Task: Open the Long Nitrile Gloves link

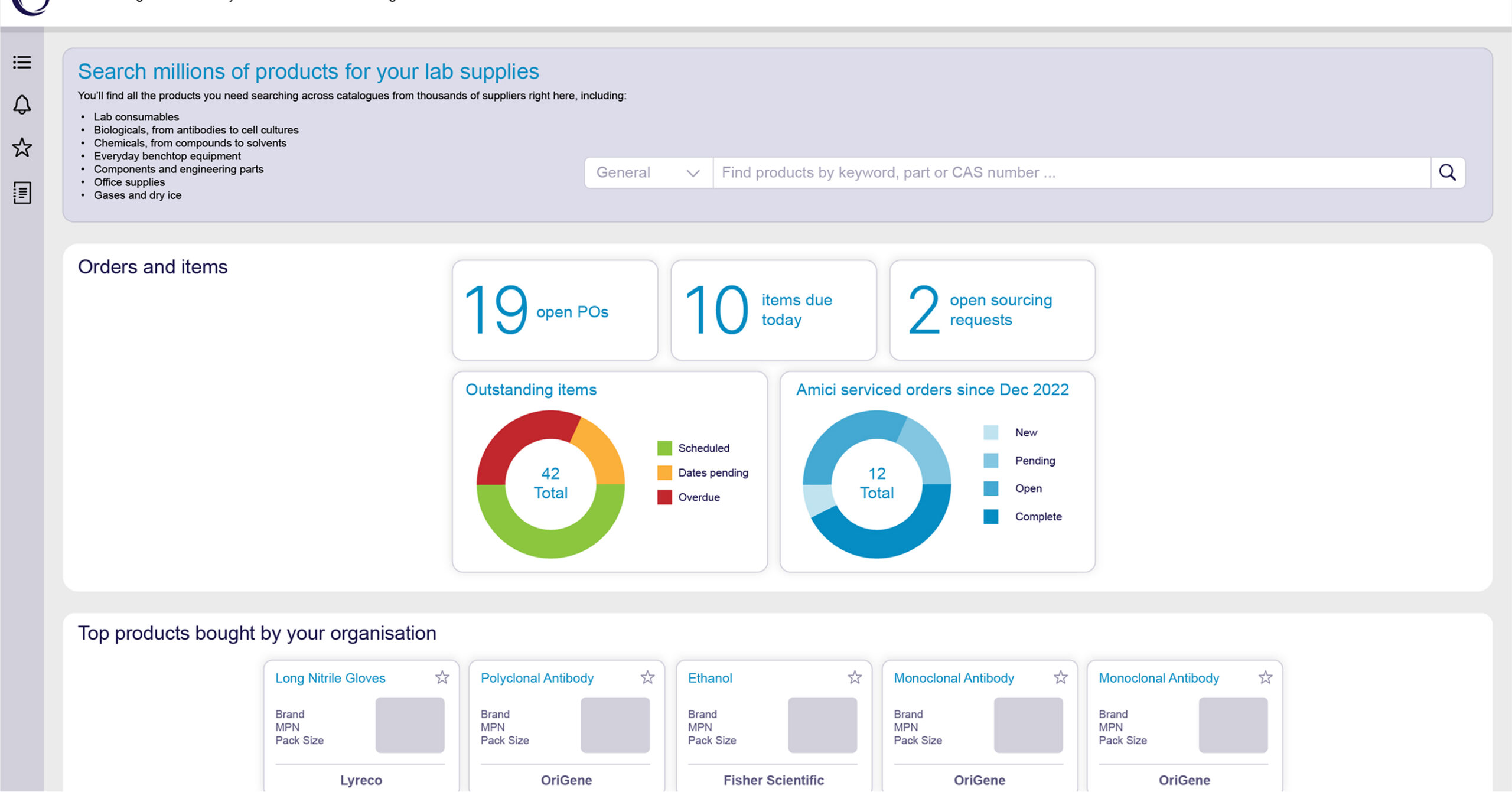Action: pos(330,678)
